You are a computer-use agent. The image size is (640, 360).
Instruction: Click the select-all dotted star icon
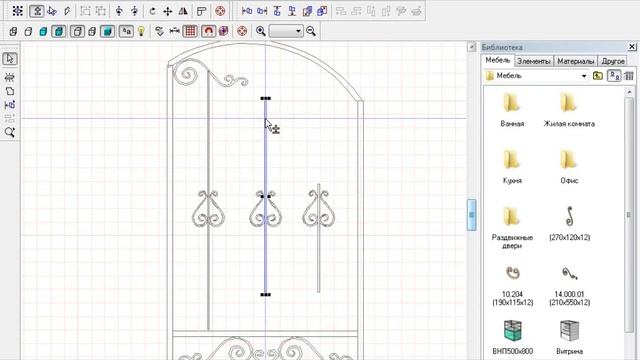tap(18, 11)
